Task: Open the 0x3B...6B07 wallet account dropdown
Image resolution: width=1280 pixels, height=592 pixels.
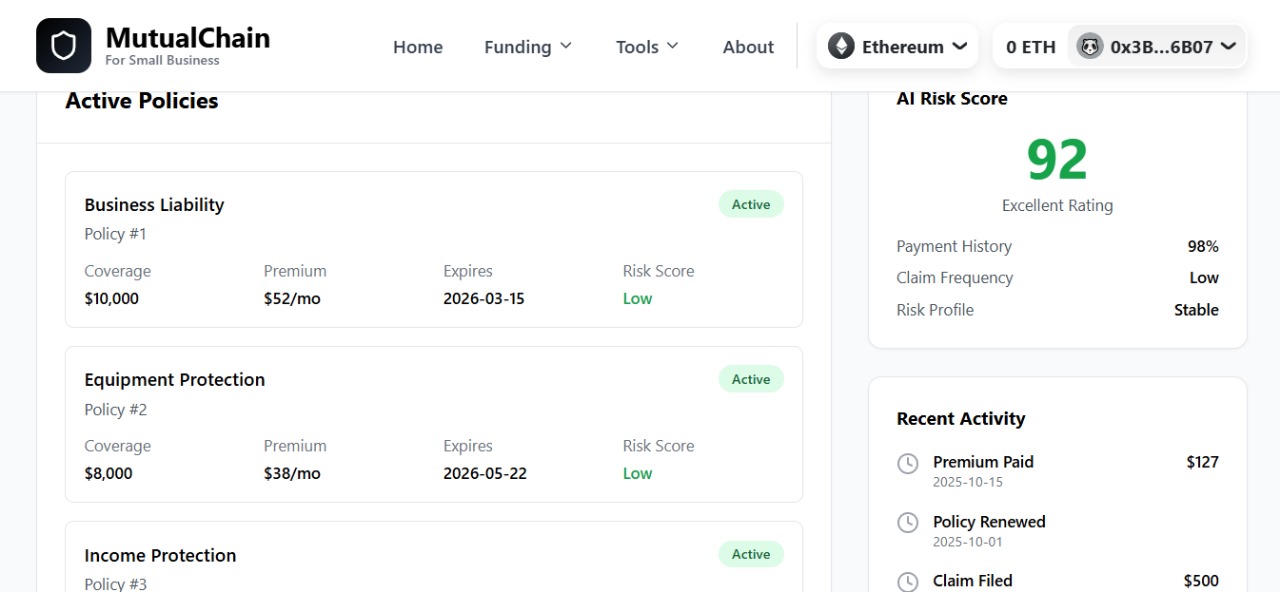Action: coord(1158,46)
